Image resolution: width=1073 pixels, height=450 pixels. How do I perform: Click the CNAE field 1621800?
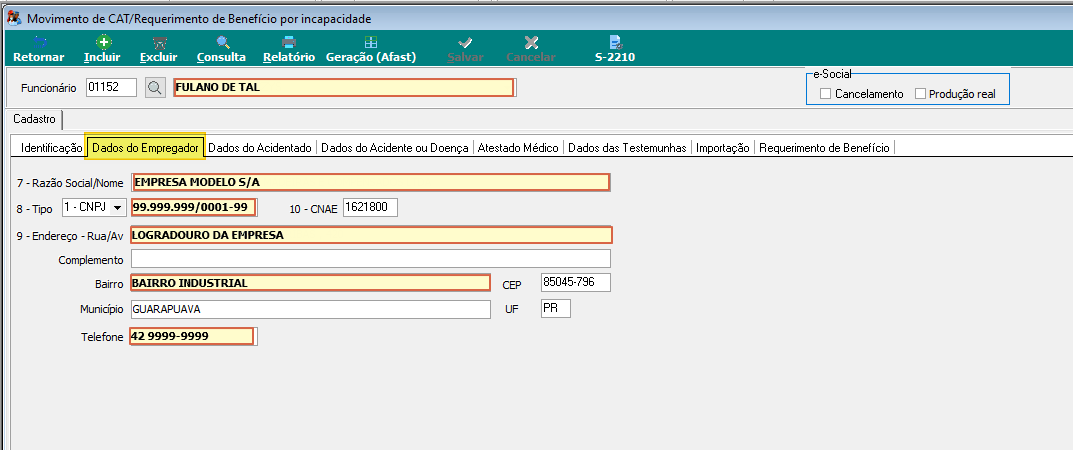[370, 207]
